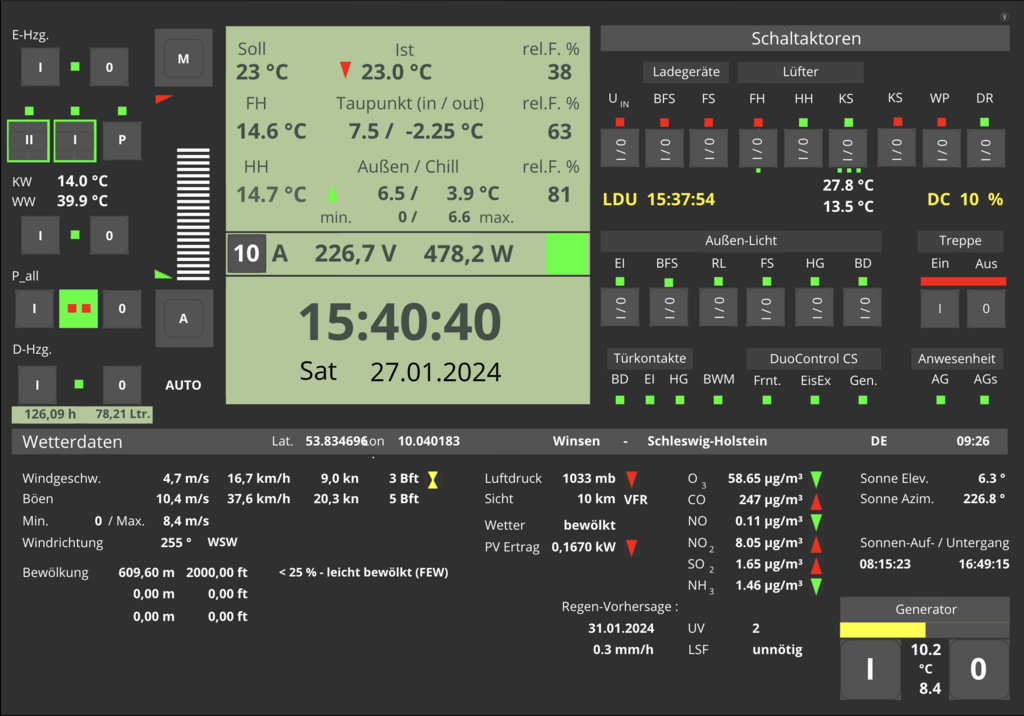Screen dimensions: 1024x716
Task: Click the red double-square indicator in P_all
Action: tap(78, 309)
